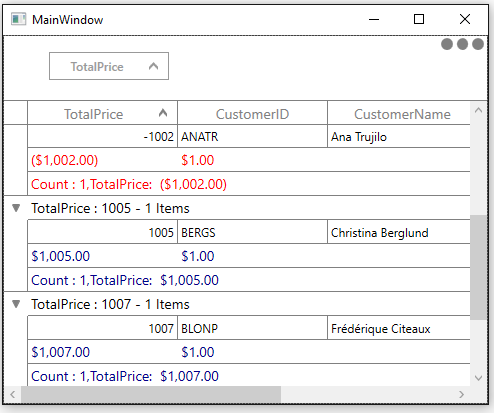Click the Count summary row showing $1,005.00
494x413 pixels.
tap(249, 280)
